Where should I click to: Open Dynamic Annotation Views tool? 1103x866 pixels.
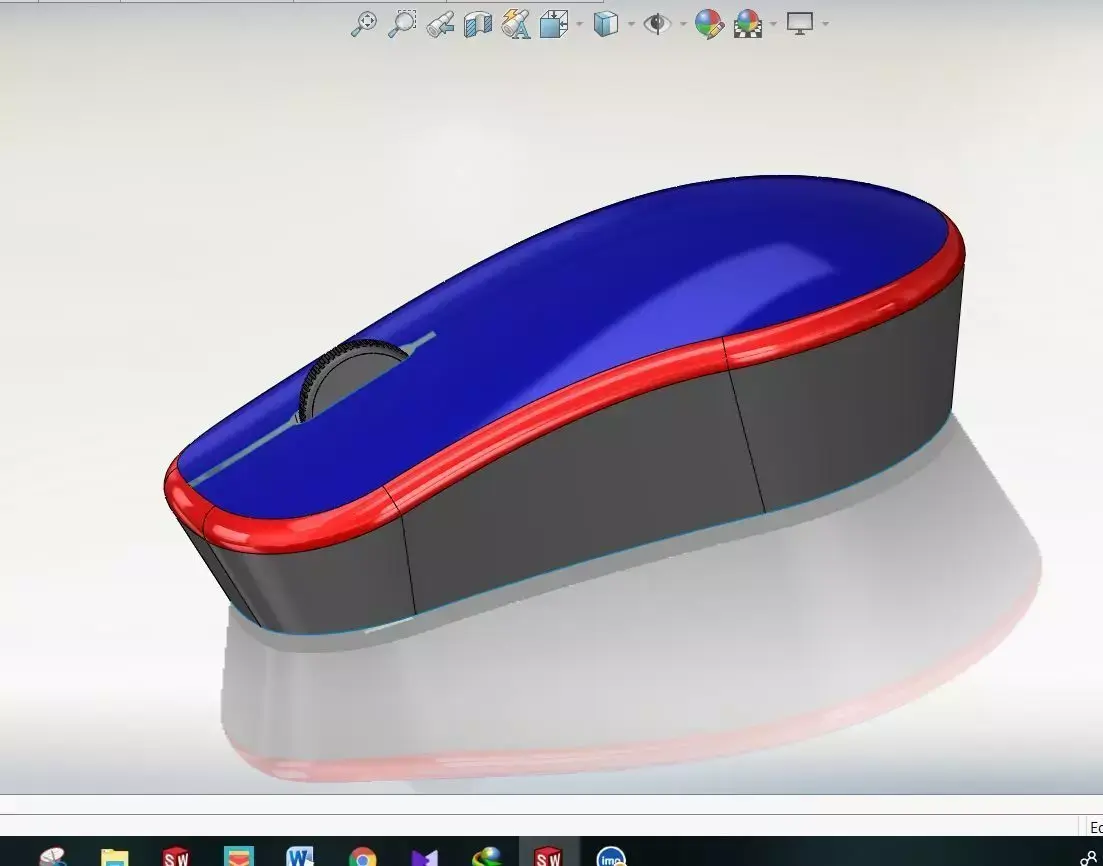tap(516, 24)
